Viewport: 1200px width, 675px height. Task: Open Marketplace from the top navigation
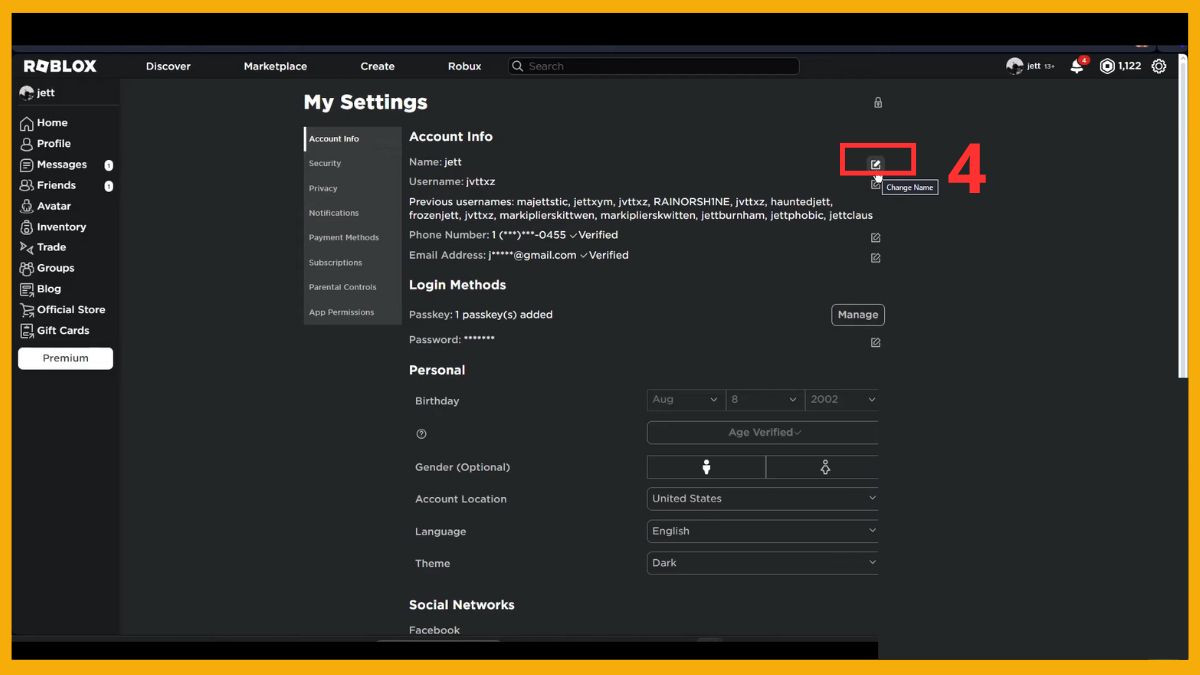coord(275,66)
